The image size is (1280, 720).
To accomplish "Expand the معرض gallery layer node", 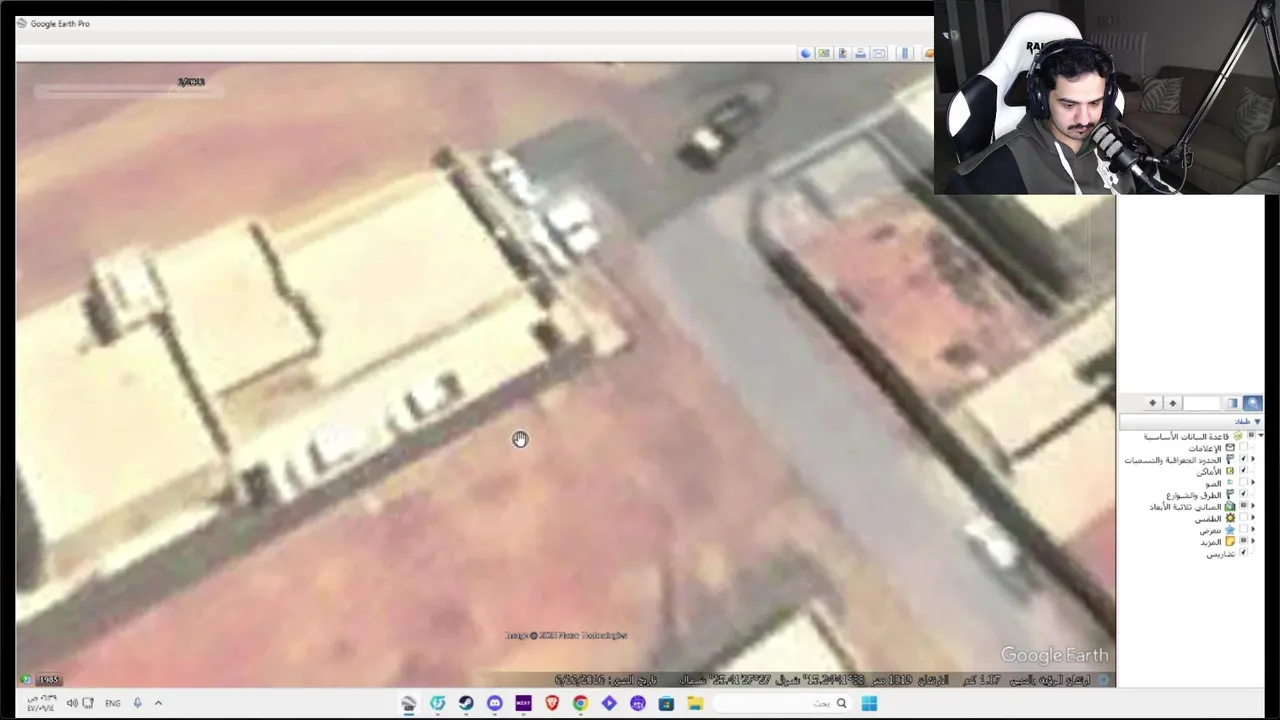I will [1253, 529].
